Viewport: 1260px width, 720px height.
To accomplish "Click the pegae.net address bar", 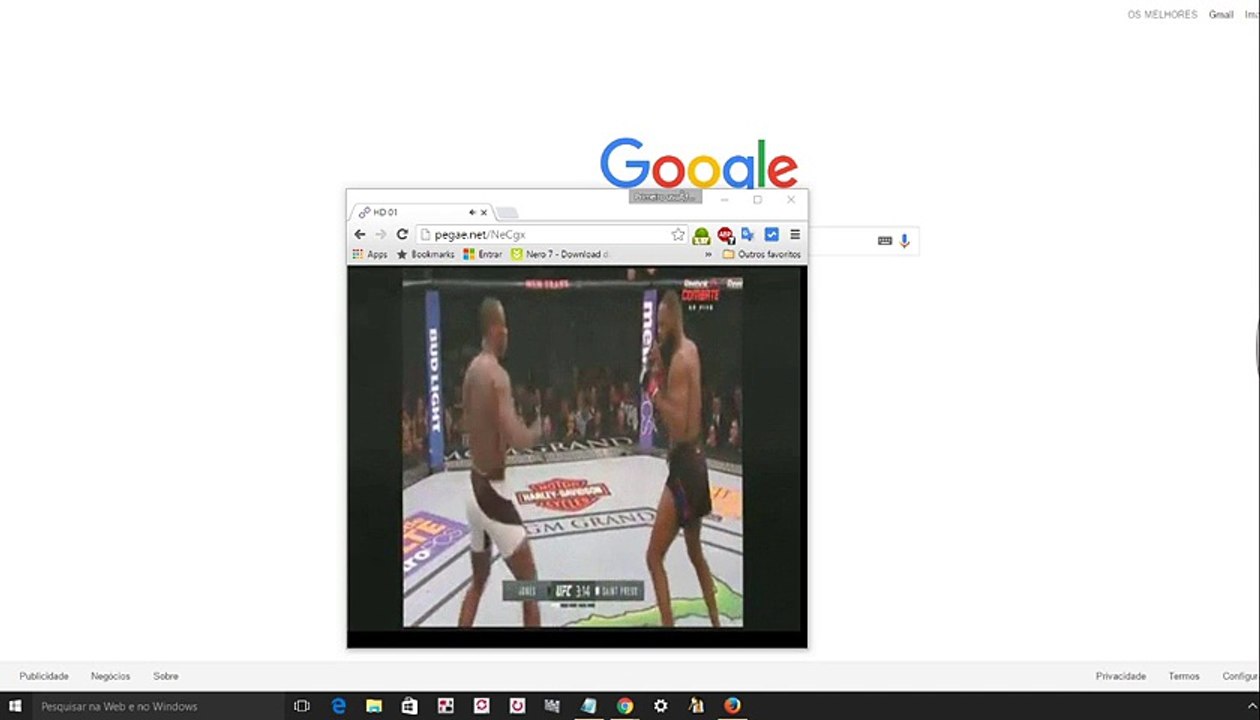I will click(552, 234).
